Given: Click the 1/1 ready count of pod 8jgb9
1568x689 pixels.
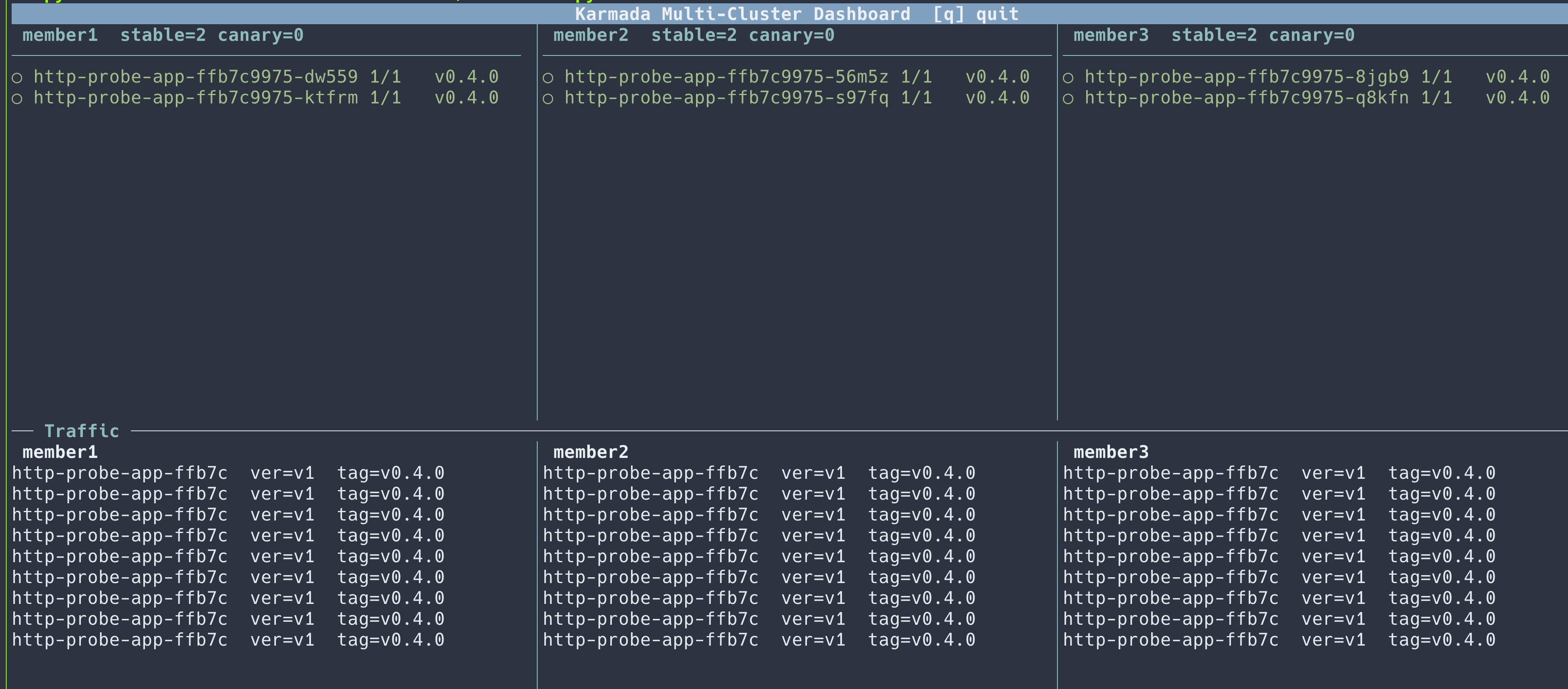Looking at the screenshot, I should click(x=1437, y=77).
